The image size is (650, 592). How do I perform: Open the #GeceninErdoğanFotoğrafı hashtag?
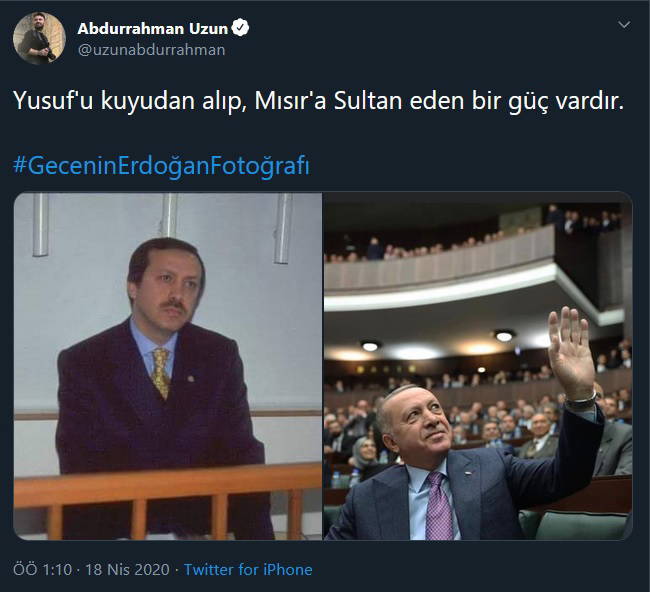[x=161, y=165]
